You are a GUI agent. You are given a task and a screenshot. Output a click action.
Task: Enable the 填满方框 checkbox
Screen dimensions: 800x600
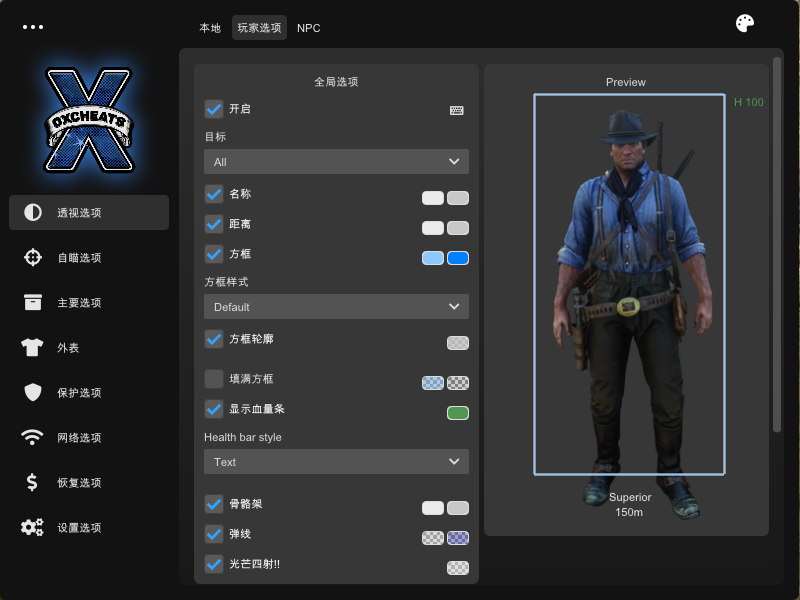(x=214, y=379)
